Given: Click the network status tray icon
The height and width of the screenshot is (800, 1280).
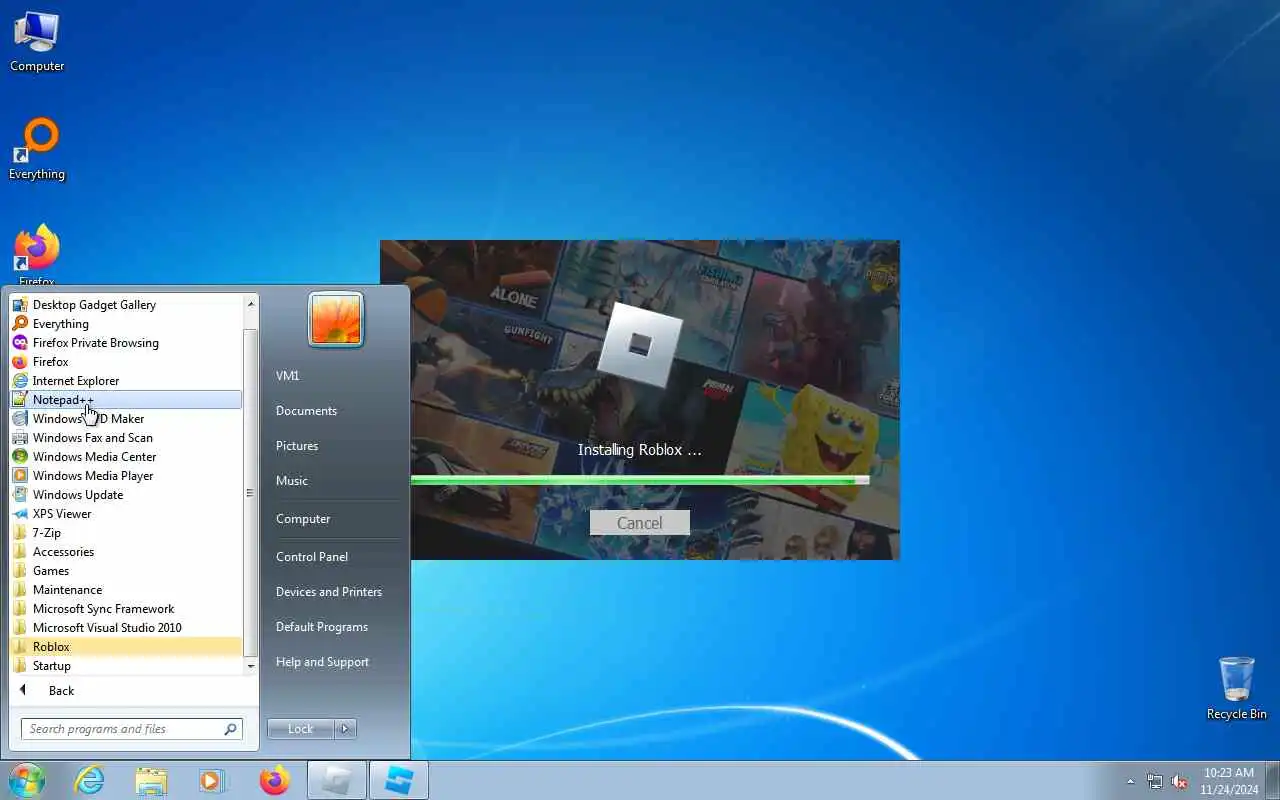Looking at the screenshot, I should tap(1155, 781).
